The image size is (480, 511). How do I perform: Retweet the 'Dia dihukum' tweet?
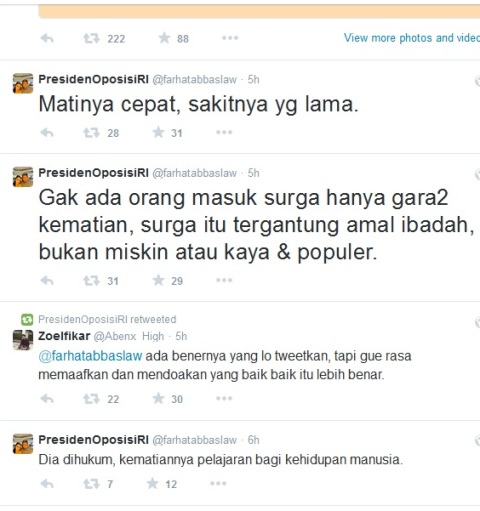(x=91, y=484)
